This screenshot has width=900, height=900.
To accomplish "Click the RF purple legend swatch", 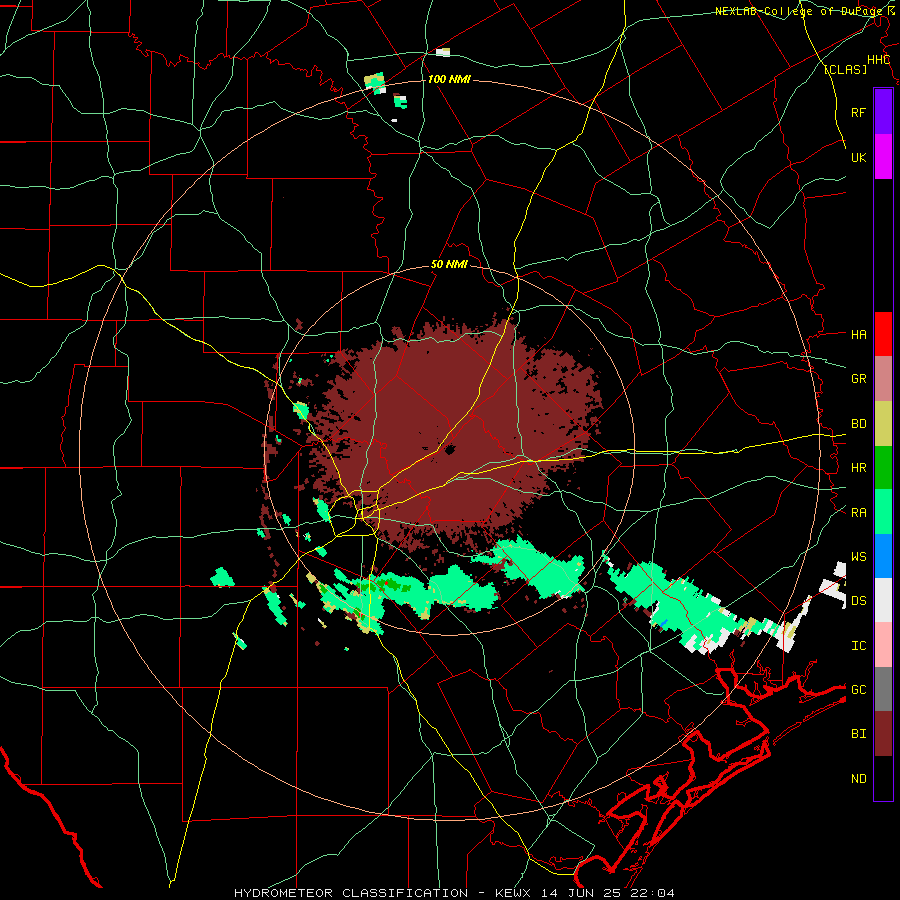I will pos(883,111).
